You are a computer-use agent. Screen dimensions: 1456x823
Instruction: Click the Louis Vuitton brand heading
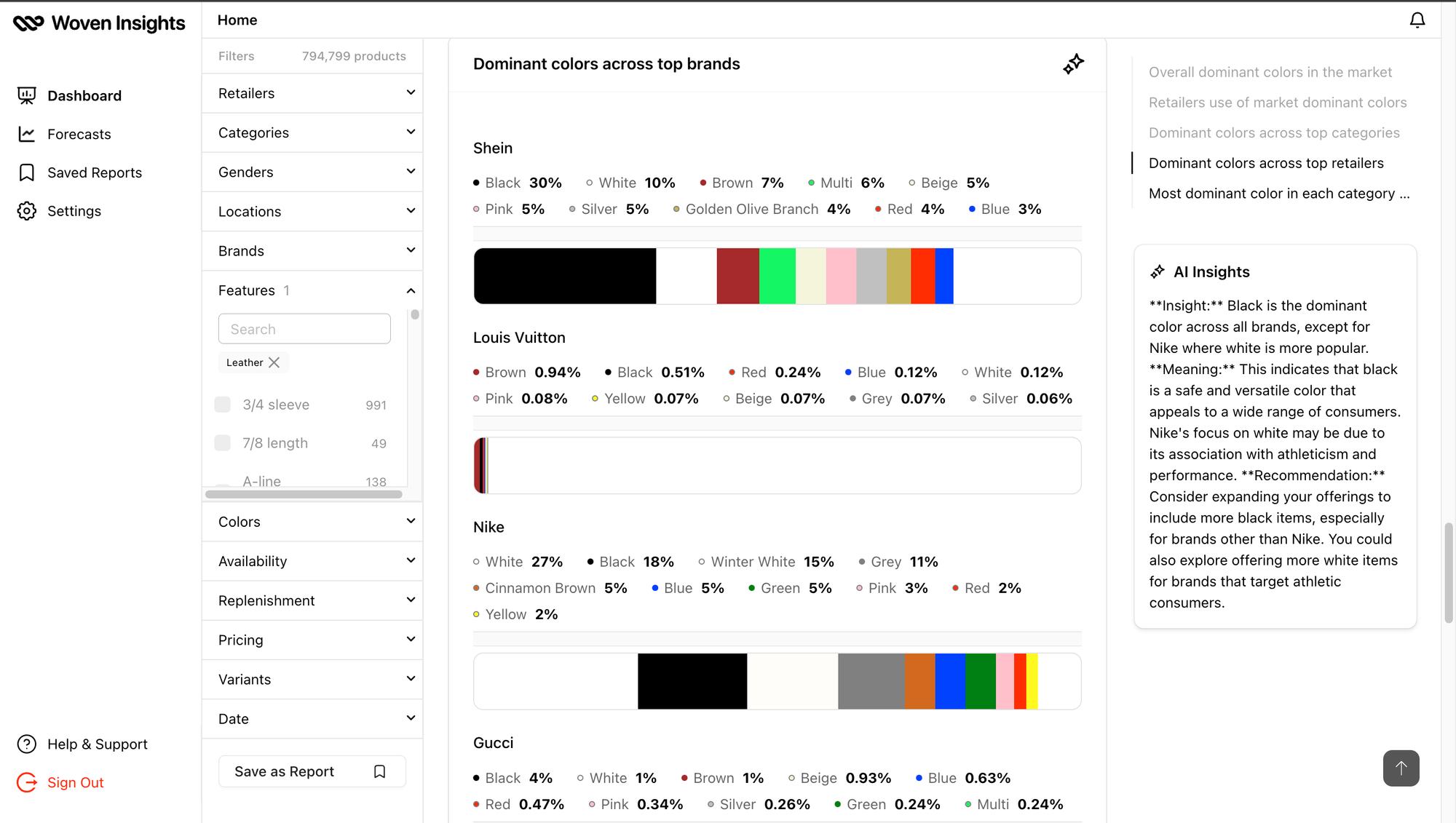pyautogui.click(x=519, y=338)
